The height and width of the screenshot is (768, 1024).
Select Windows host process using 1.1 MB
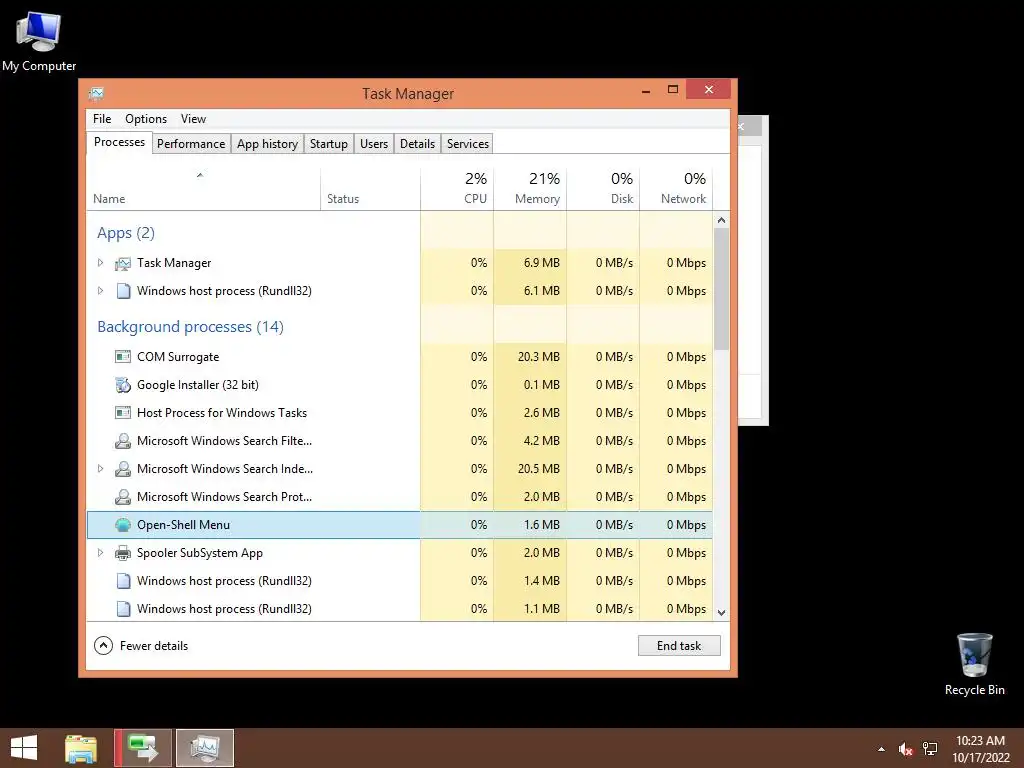(400, 609)
